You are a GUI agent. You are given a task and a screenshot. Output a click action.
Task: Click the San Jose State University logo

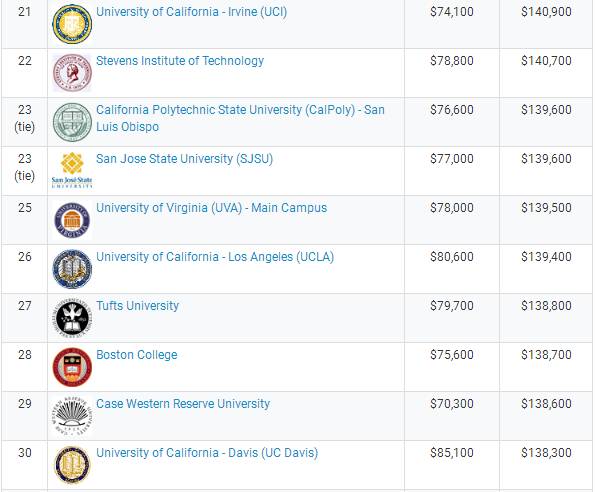point(72,170)
